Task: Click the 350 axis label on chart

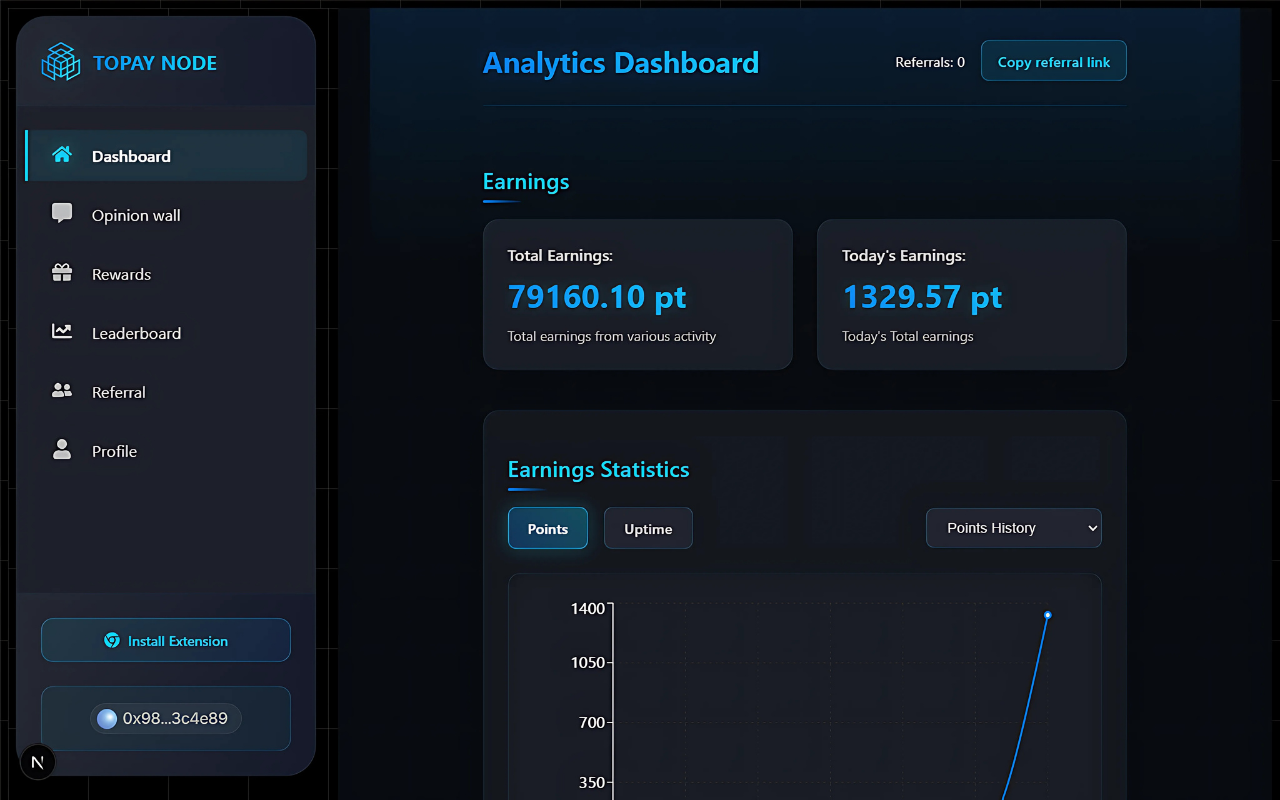Action: [x=593, y=782]
